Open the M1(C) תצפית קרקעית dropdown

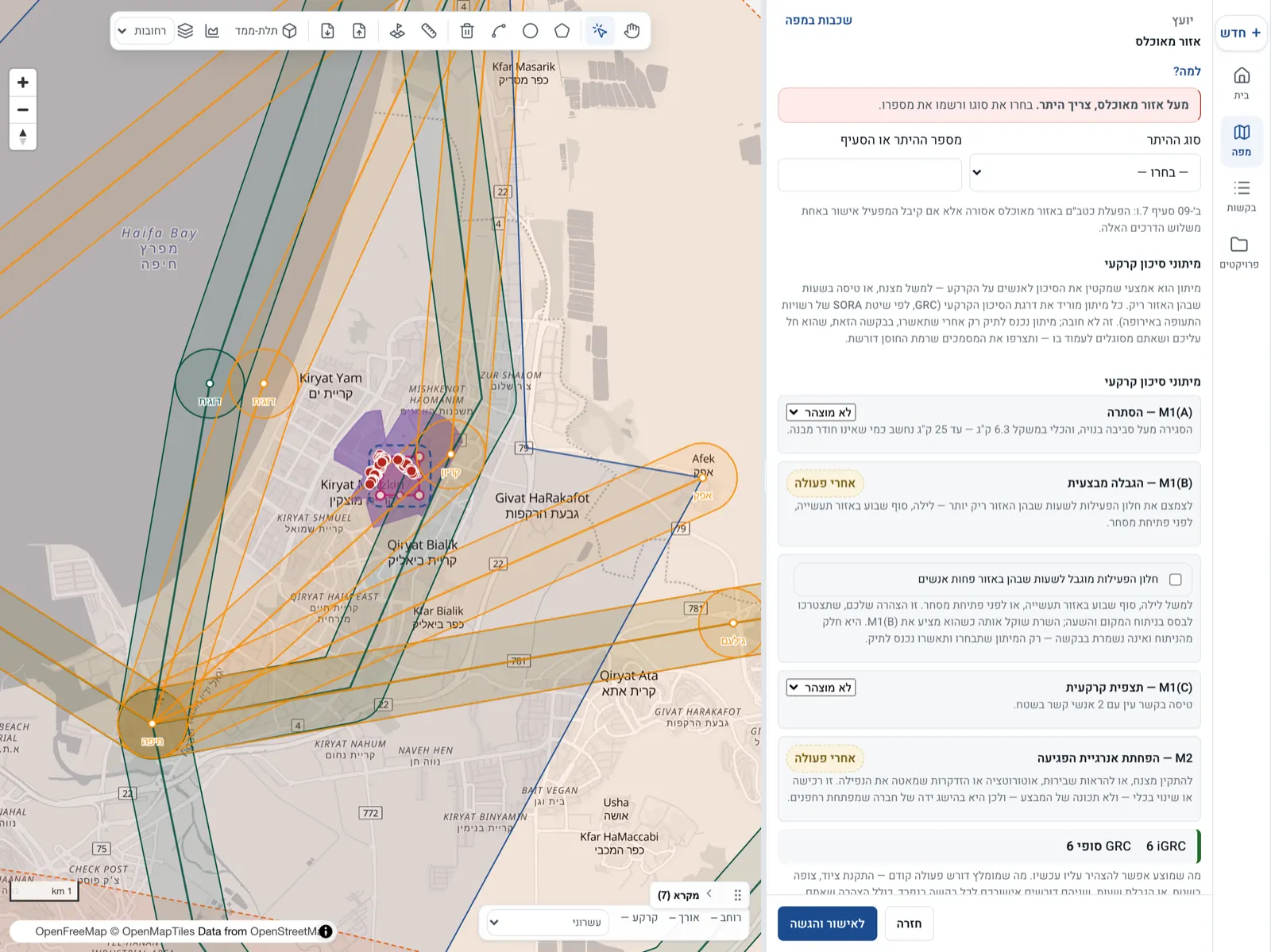[821, 688]
